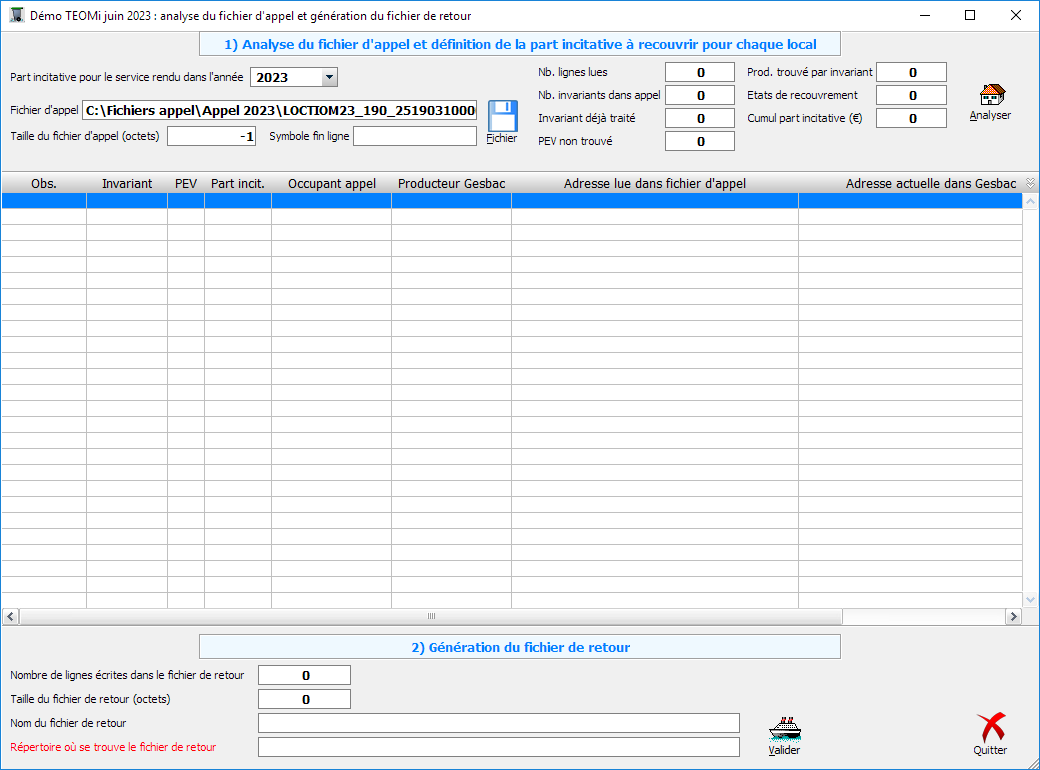This screenshot has height=770, width=1040.
Task: Click the vertical scrollbar down arrow
Action: pyautogui.click(x=1030, y=600)
